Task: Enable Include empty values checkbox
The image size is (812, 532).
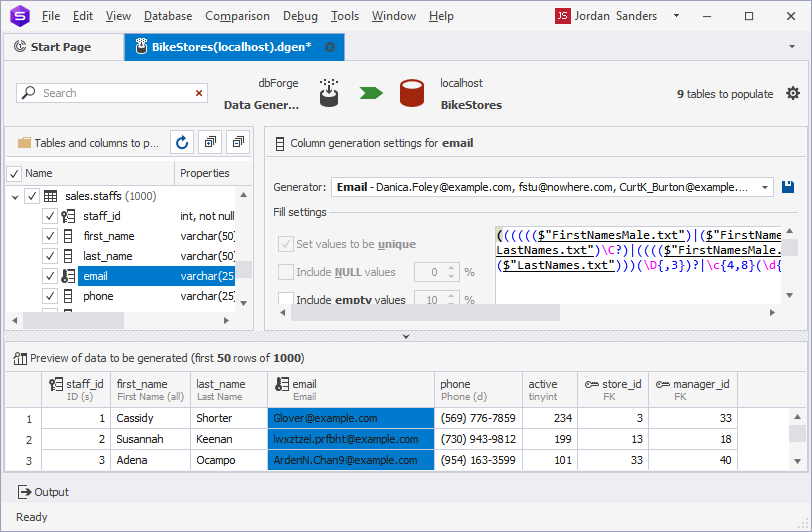Action: coord(286,299)
